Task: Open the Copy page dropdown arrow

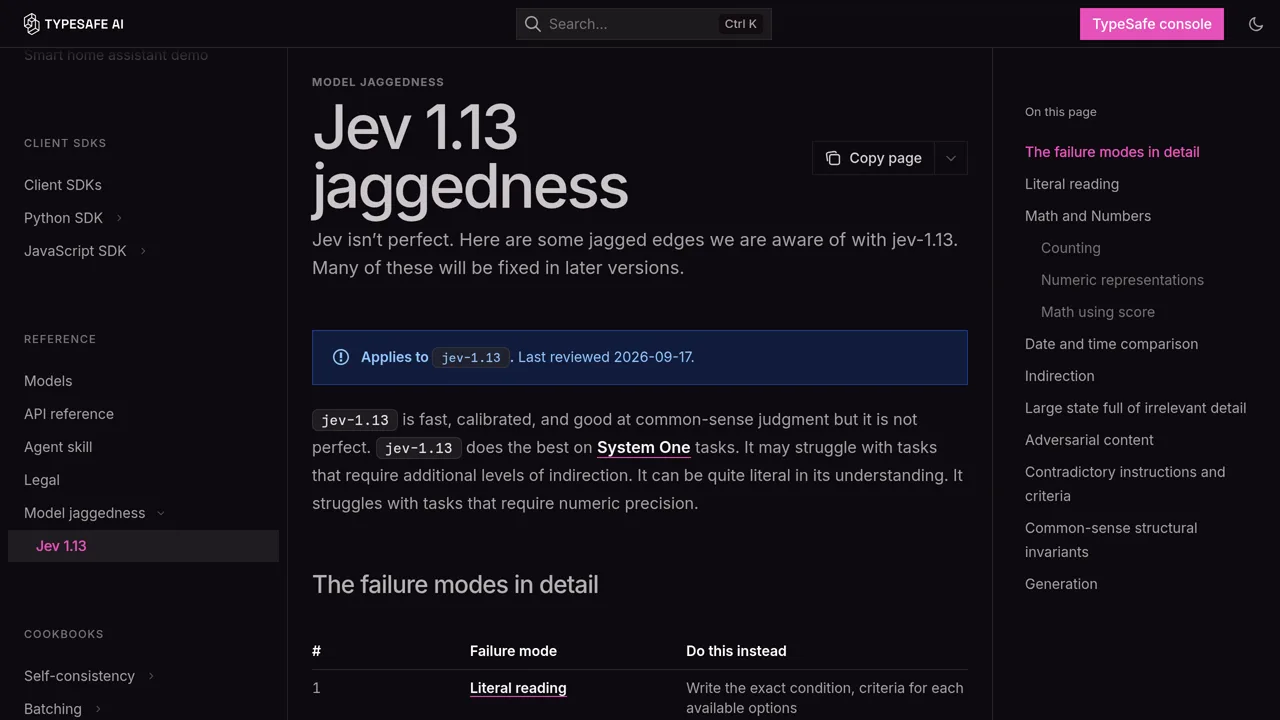Action: [951, 158]
